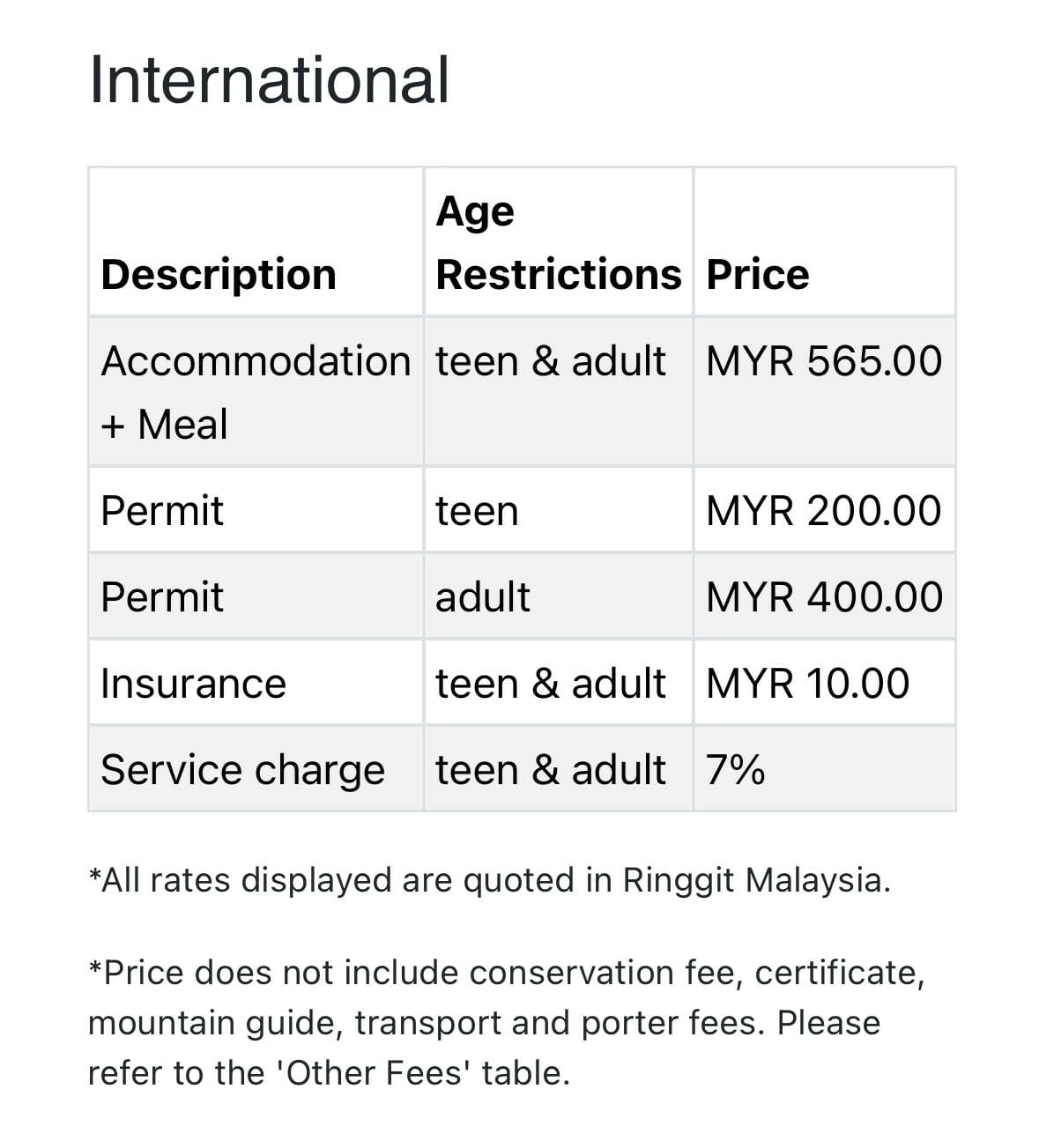Click the MYR 400.00 price cell
Screen dimensions: 1039x1148
(824, 597)
